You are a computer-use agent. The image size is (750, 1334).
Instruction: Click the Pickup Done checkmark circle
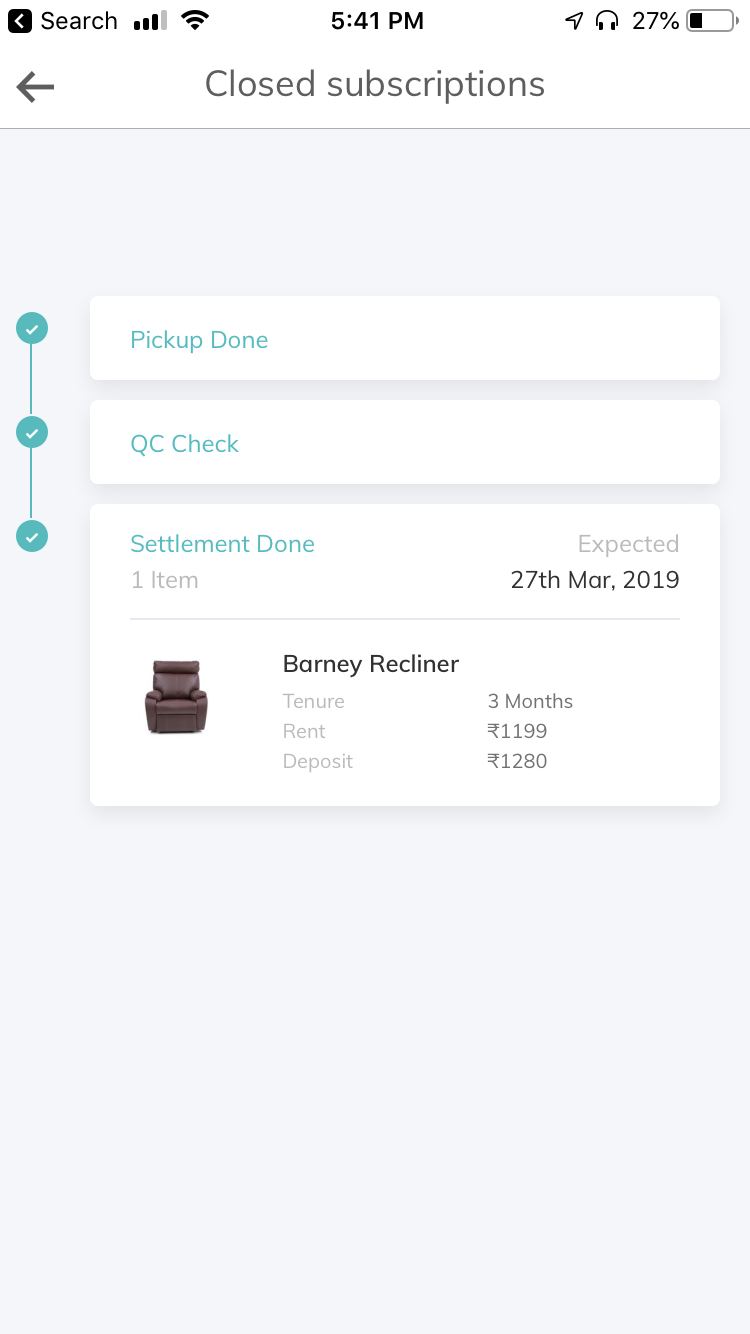click(32, 328)
